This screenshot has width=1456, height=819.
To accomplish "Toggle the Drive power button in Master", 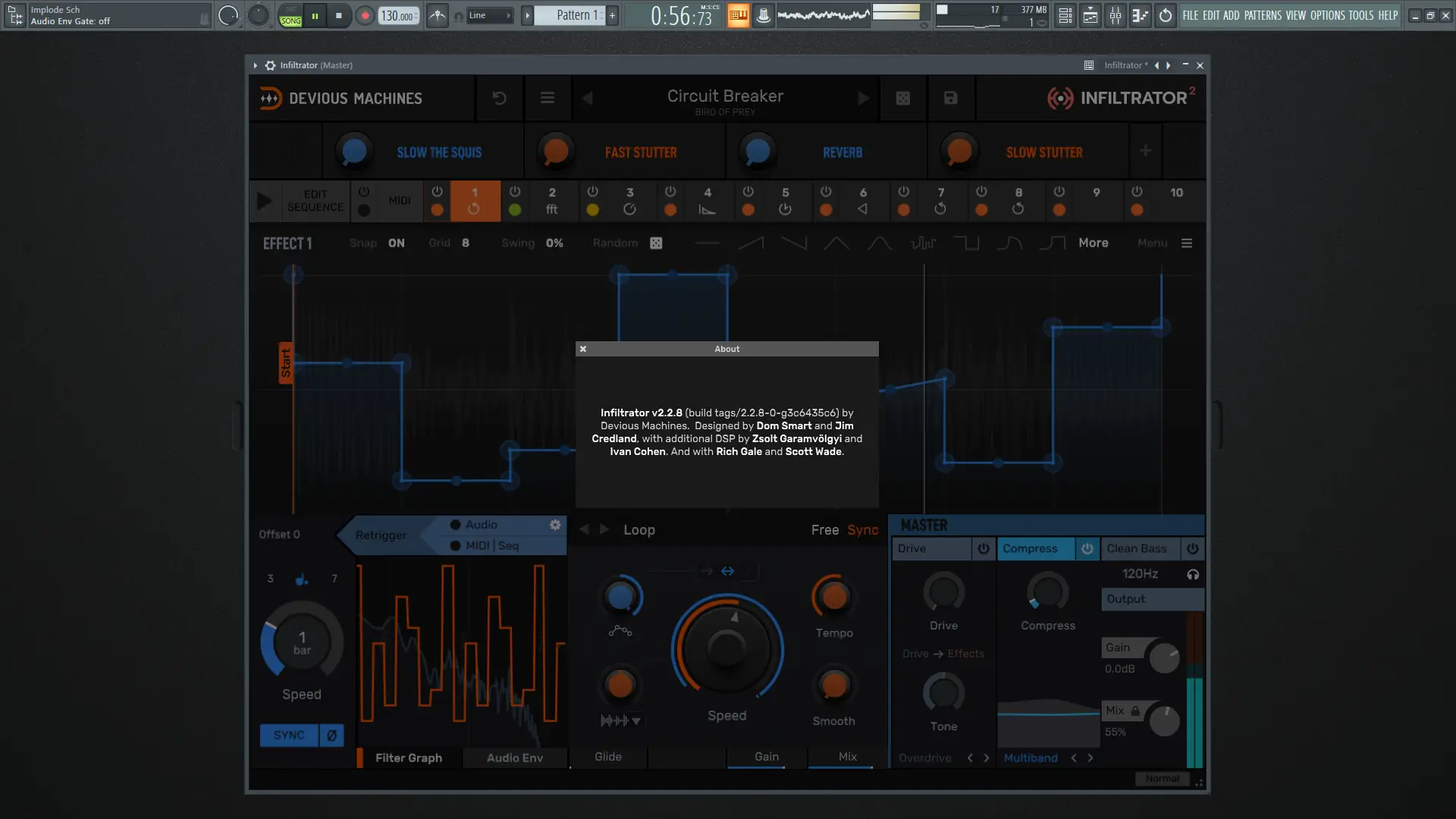I will 984,548.
